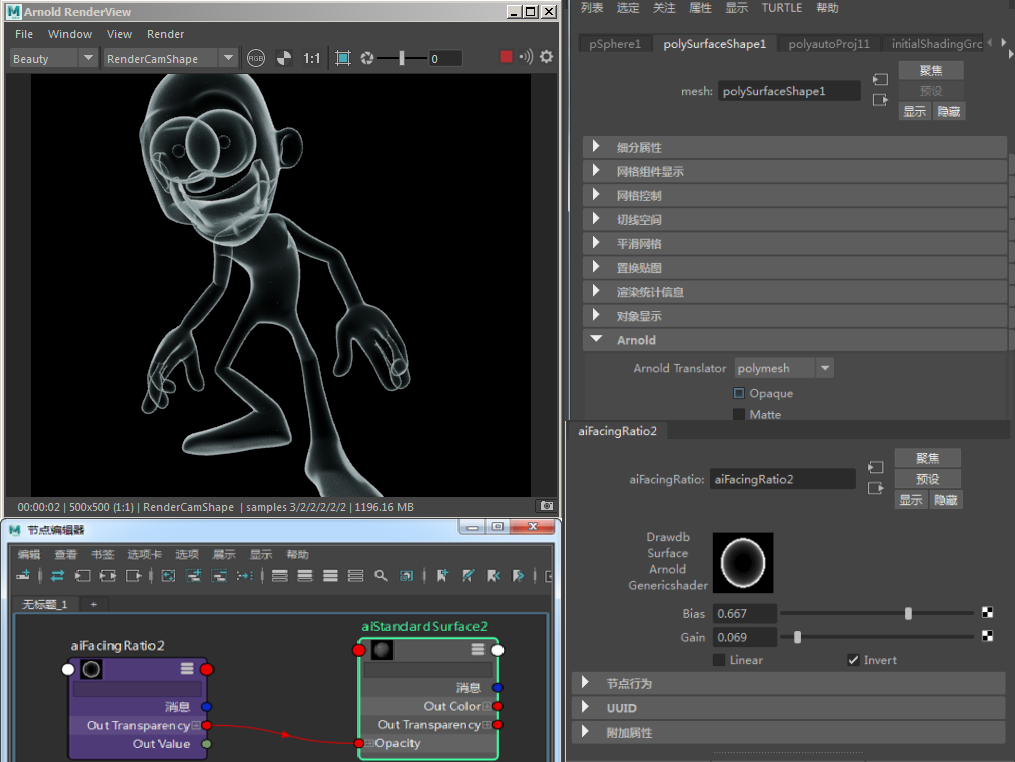
Task: Click the RGB channel display icon
Action: [x=257, y=58]
